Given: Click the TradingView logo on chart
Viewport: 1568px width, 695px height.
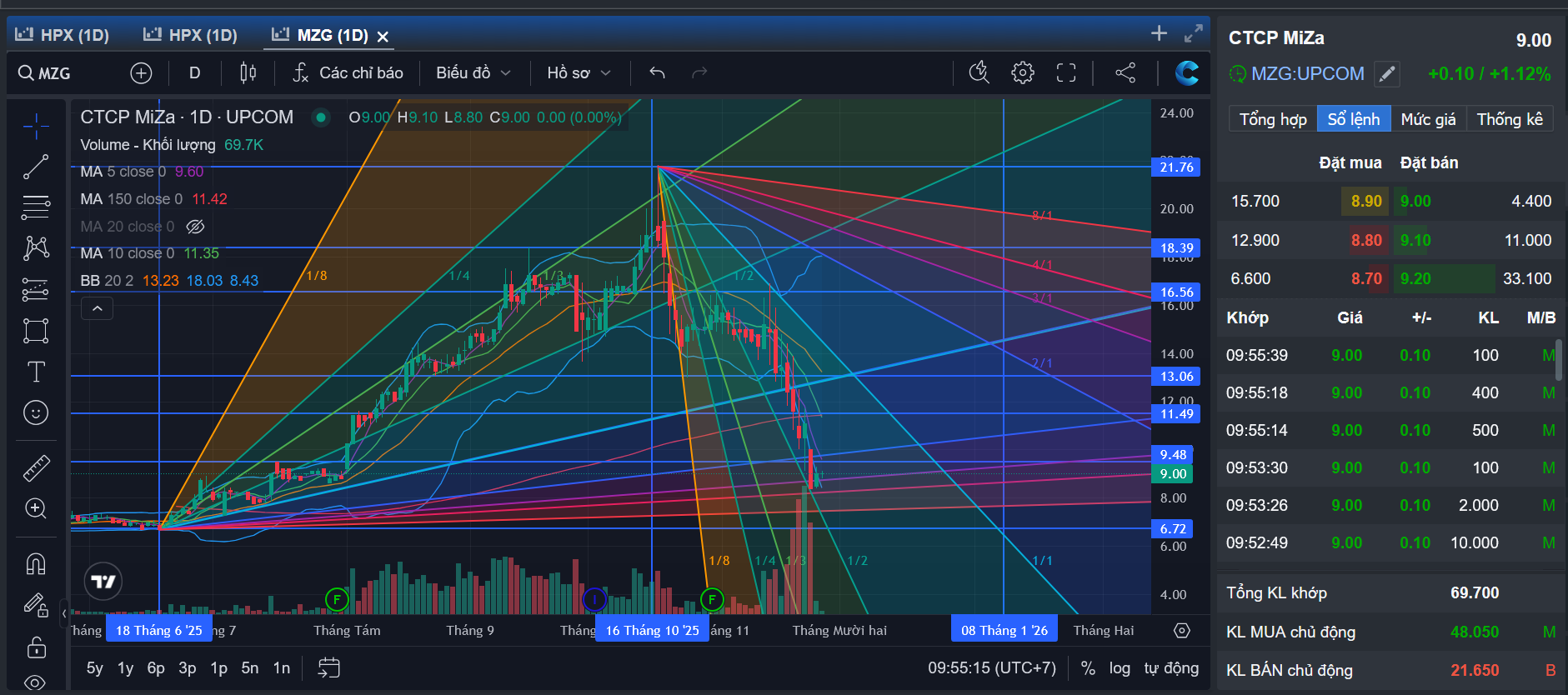Looking at the screenshot, I should [103, 581].
